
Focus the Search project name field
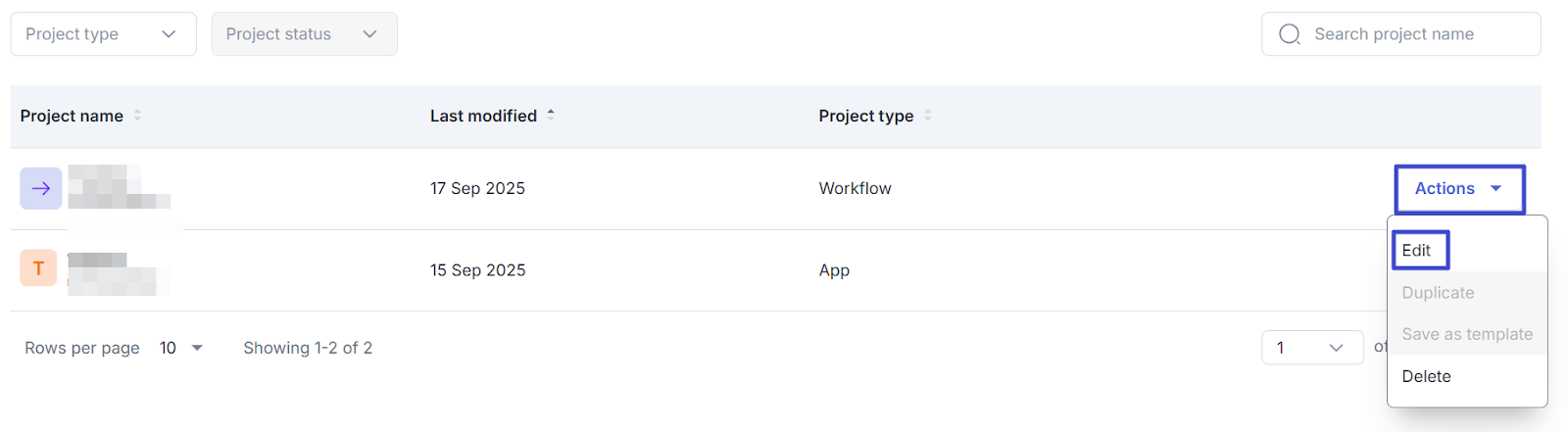click(1411, 34)
